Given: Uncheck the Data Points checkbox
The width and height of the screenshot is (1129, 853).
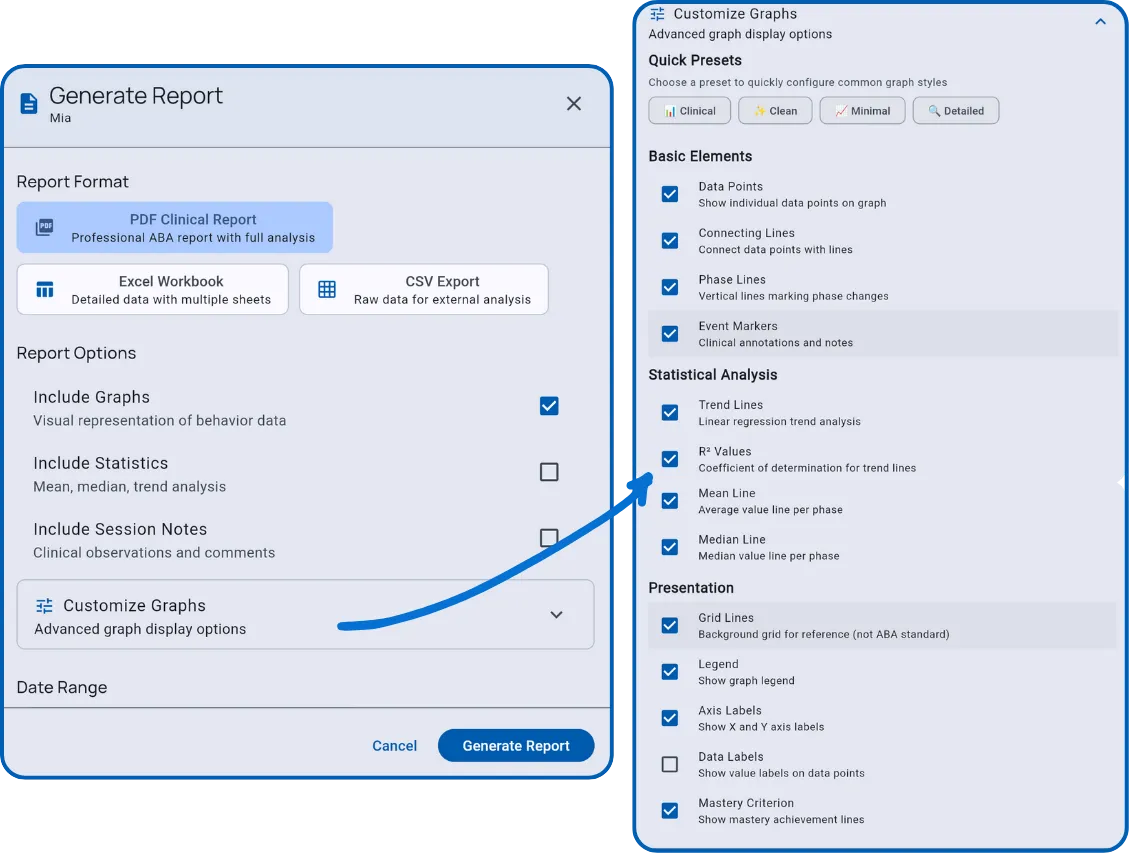Looking at the screenshot, I should (x=669, y=194).
